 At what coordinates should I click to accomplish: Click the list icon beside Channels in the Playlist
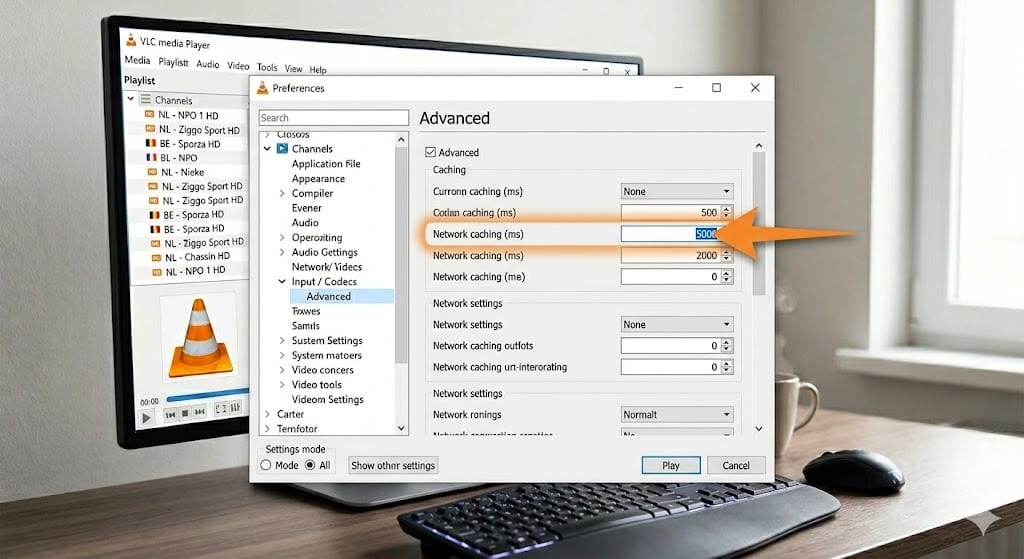click(x=146, y=99)
